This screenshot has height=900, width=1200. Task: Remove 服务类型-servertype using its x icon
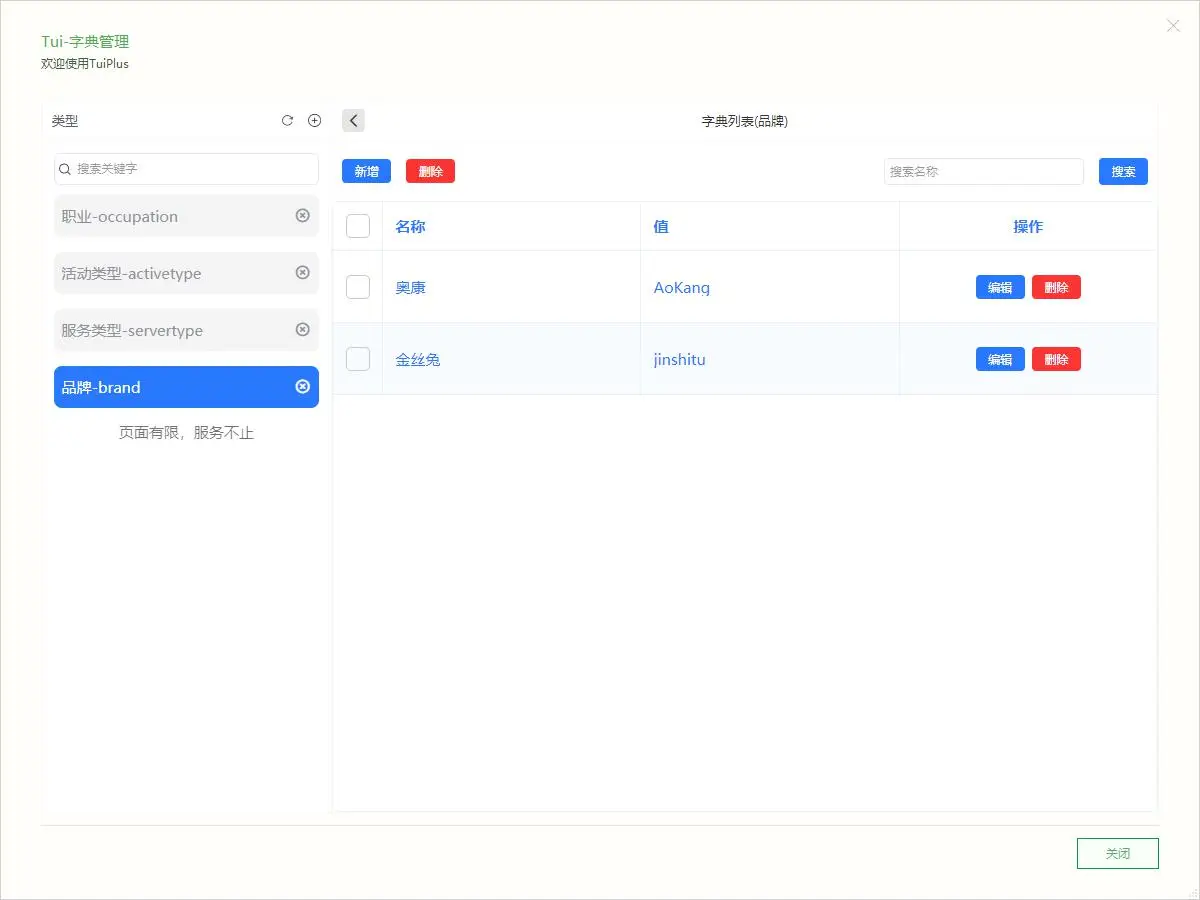pyautogui.click(x=302, y=330)
